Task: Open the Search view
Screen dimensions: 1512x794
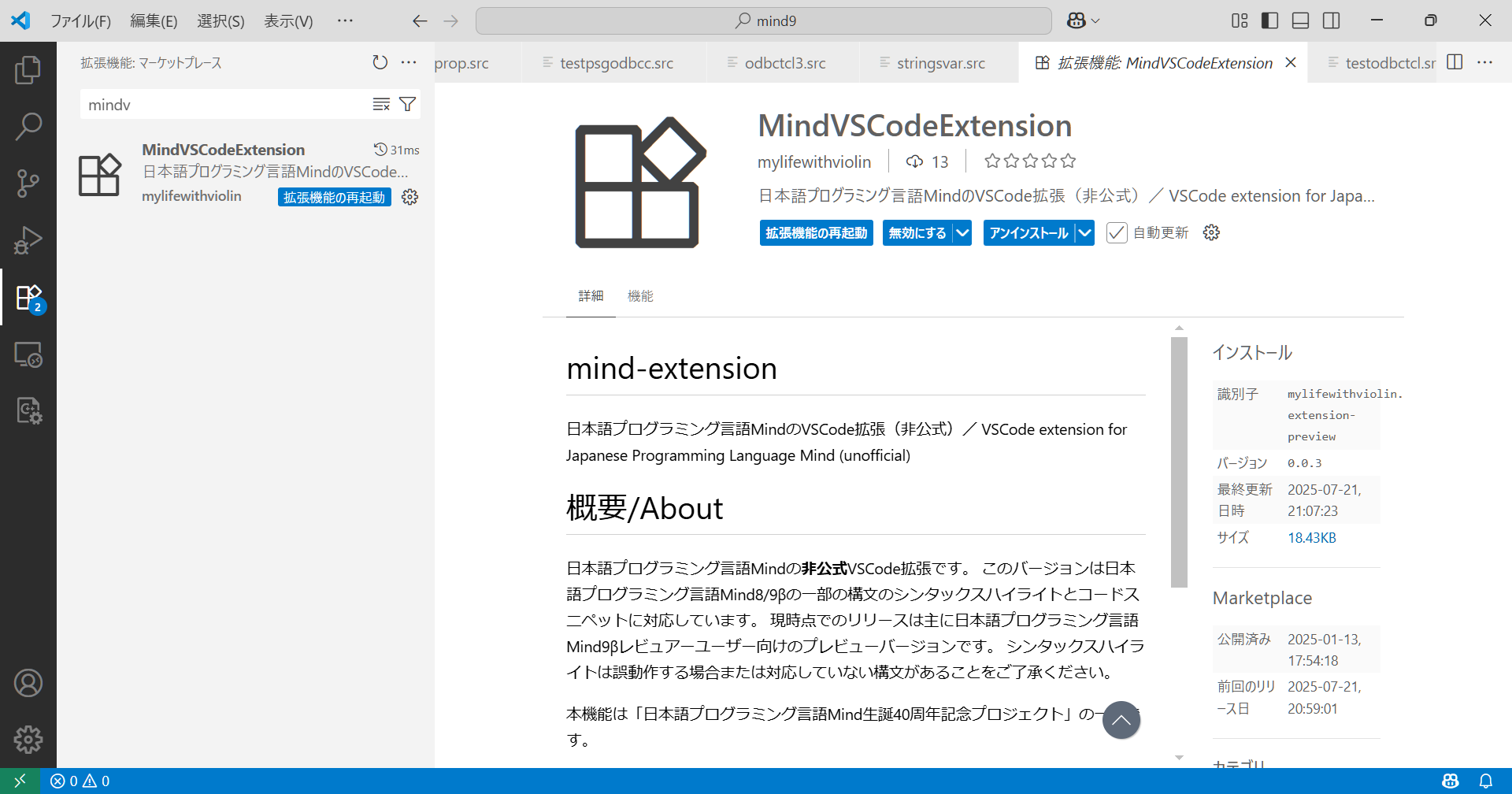Action: (28, 126)
